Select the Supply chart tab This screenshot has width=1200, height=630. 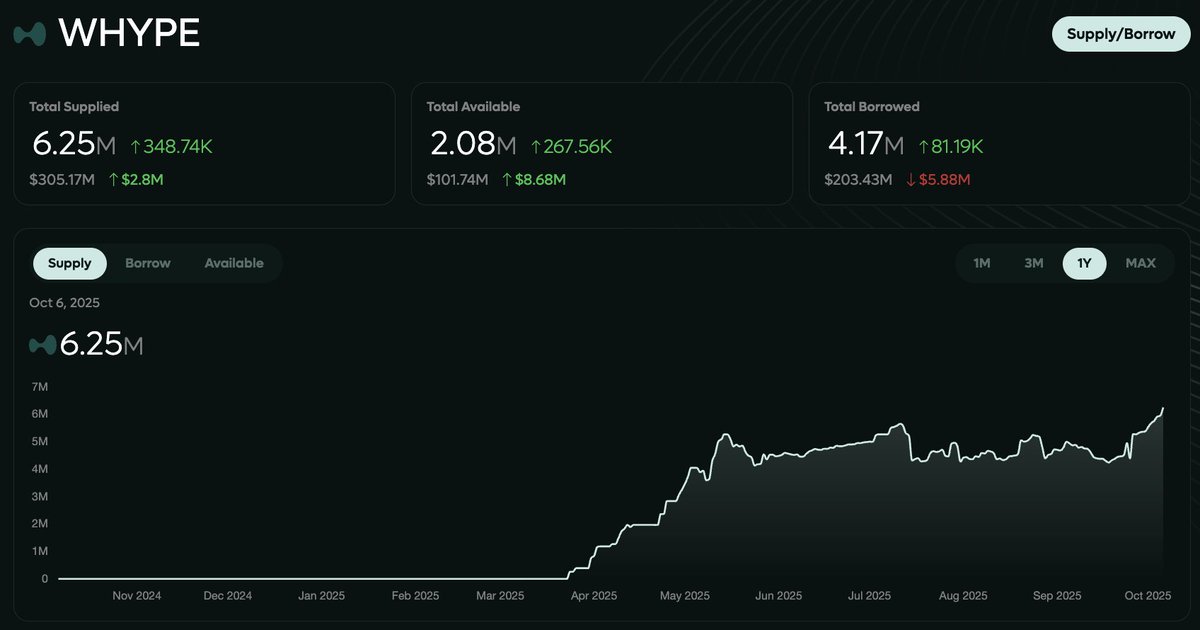point(70,263)
